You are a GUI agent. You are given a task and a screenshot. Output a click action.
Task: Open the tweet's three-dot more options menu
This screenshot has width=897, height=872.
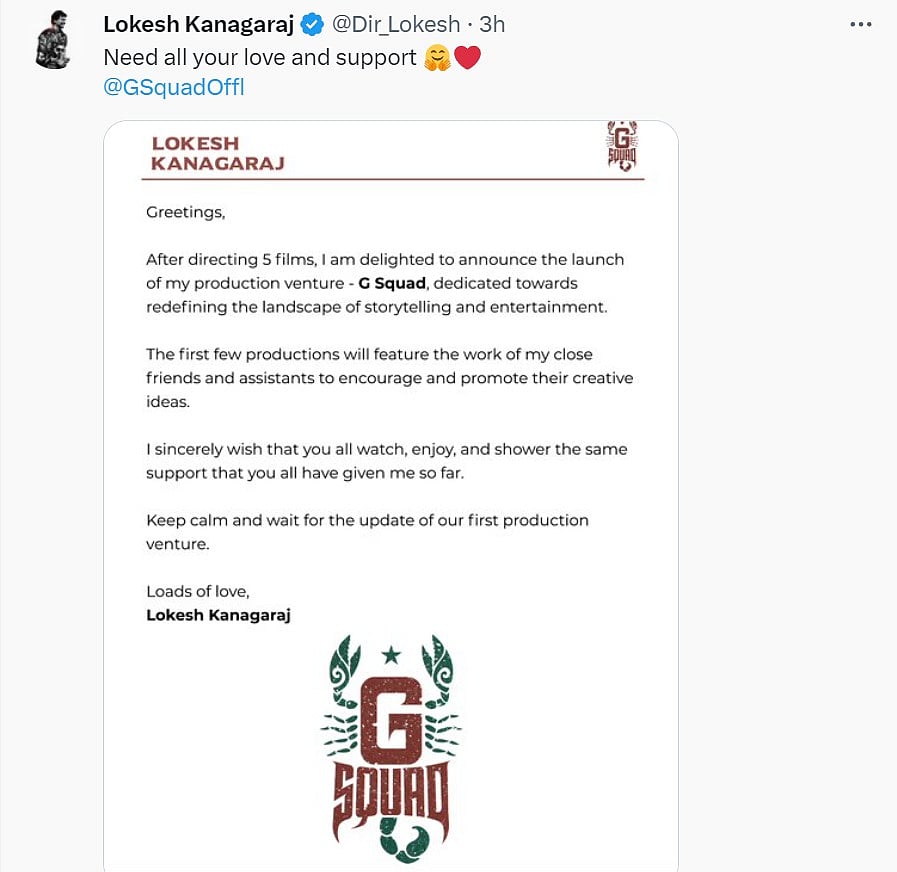click(x=861, y=24)
